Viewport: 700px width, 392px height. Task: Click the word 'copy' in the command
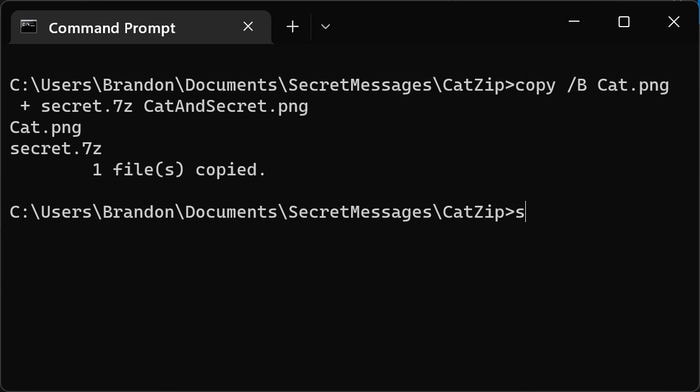[535, 86]
